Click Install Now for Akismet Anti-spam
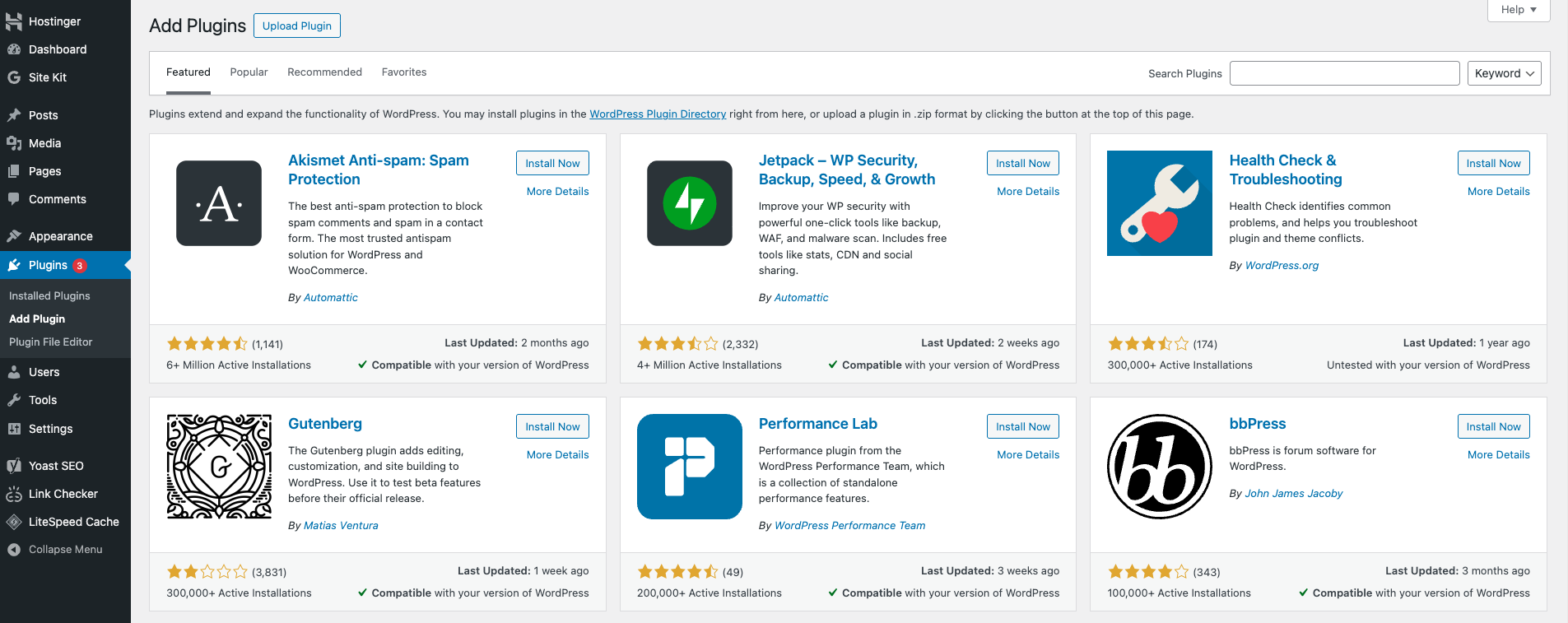The width and height of the screenshot is (1568, 623). tap(551, 162)
